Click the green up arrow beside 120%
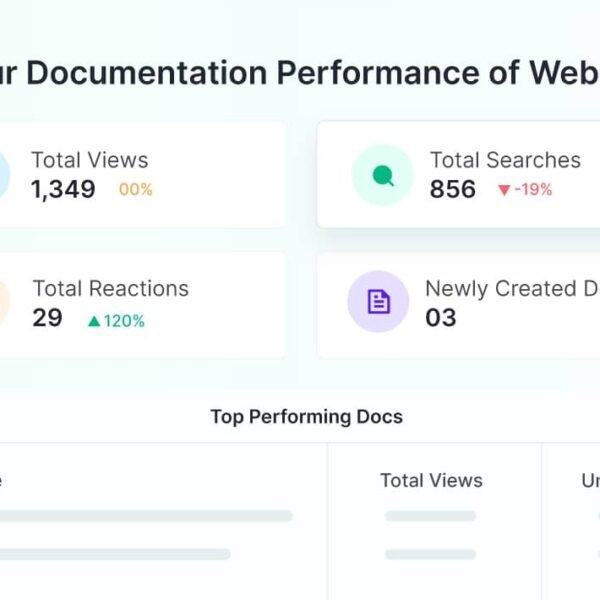This screenshot has height=600, width=600. (x=94, y=321)
